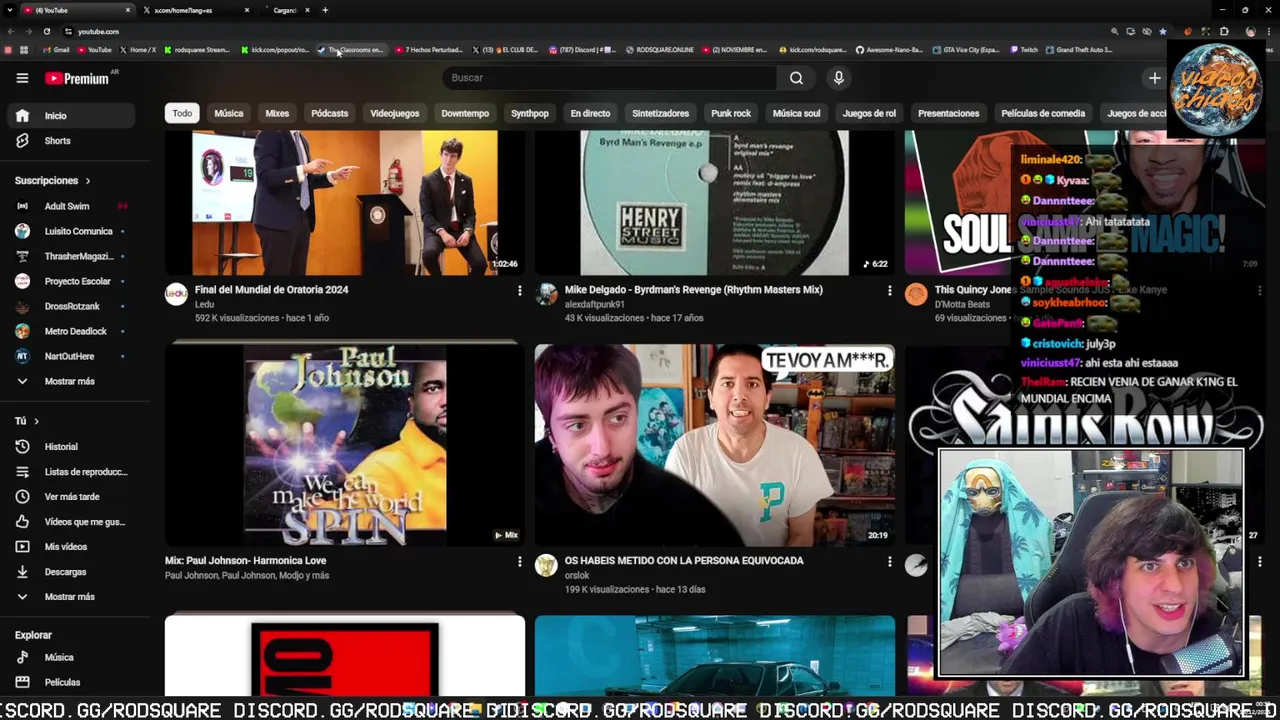The width and height of the screenshot is (1280, 720).
Task: Open options for OS HABEIS METIDO video
Action: point(889,562)
